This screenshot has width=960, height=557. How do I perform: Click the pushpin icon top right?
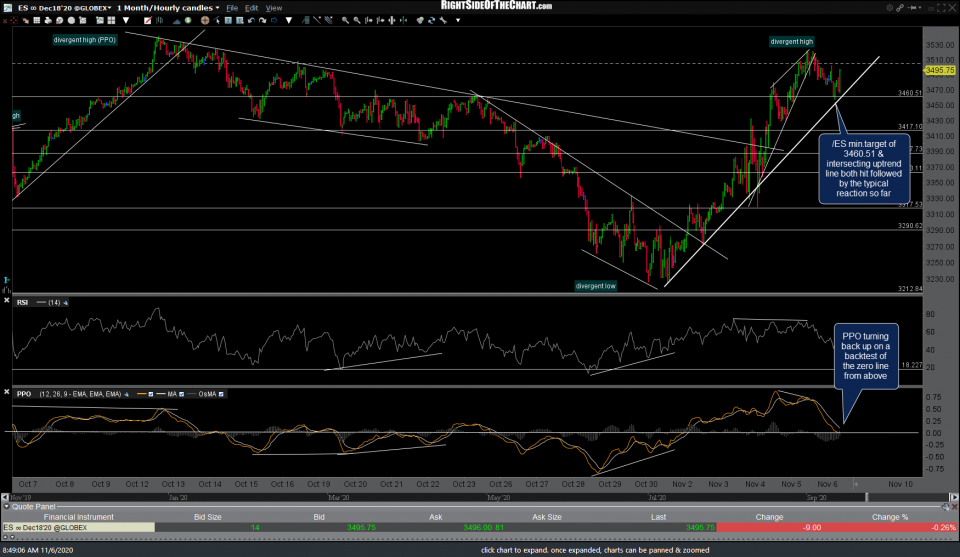(912, 7)
